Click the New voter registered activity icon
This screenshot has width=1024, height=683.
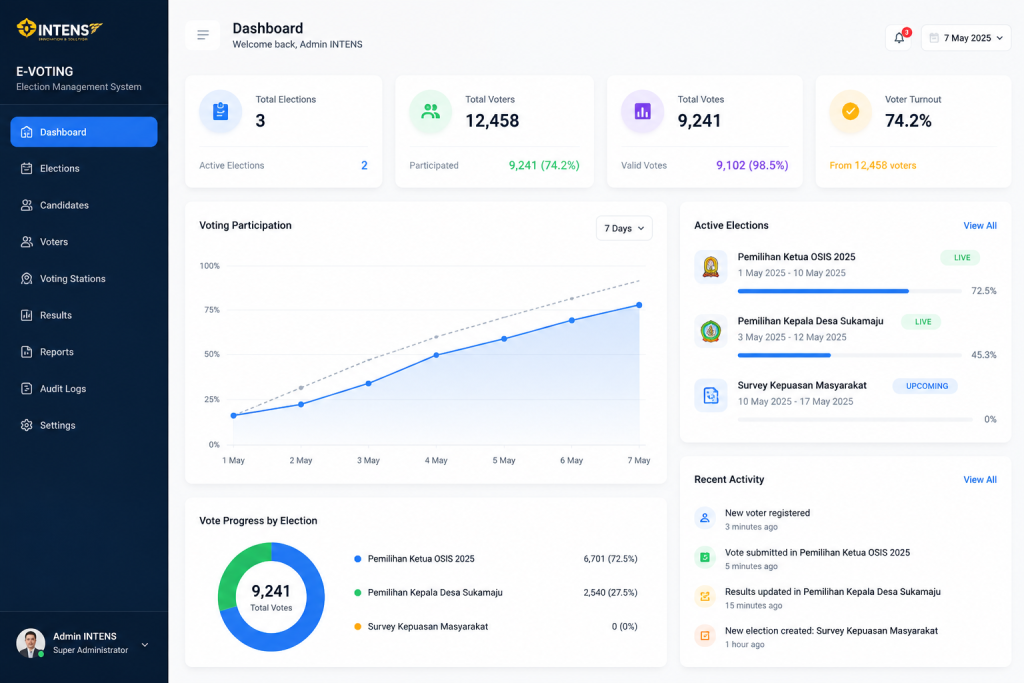705,518
